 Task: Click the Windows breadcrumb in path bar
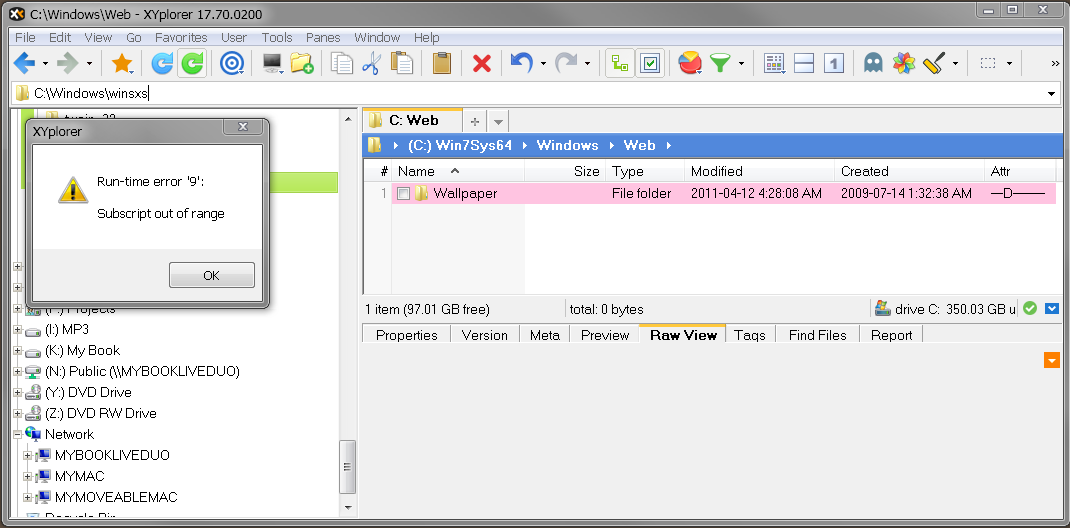click(567, 146)
